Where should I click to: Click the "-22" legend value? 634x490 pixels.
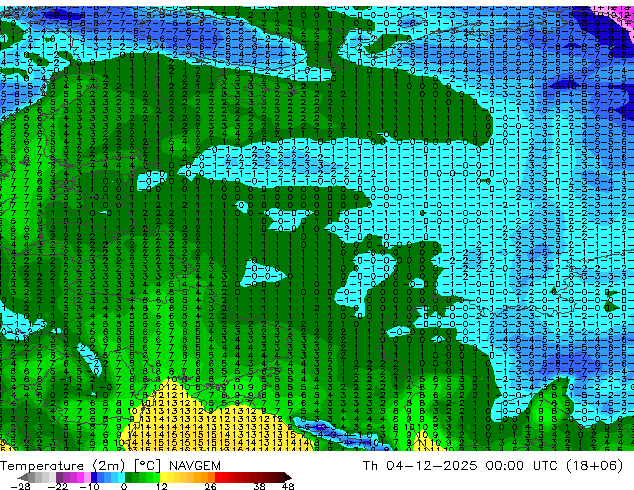(x=57, y=486)
